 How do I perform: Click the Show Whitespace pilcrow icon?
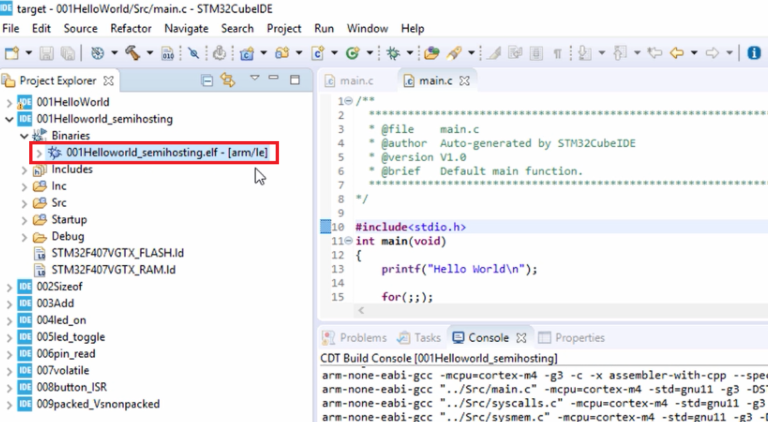[557, 53]
